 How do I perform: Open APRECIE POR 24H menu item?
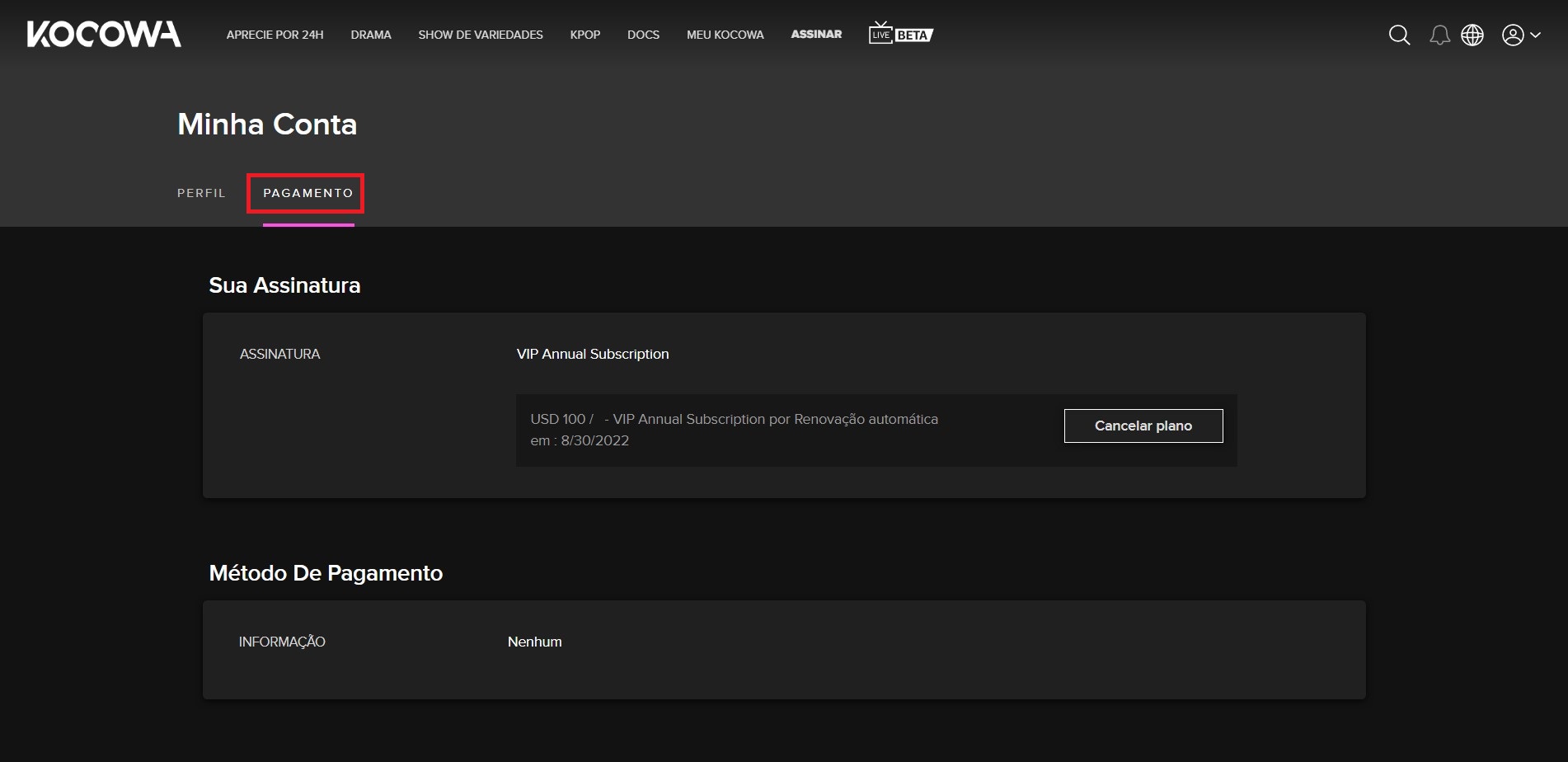275,35
